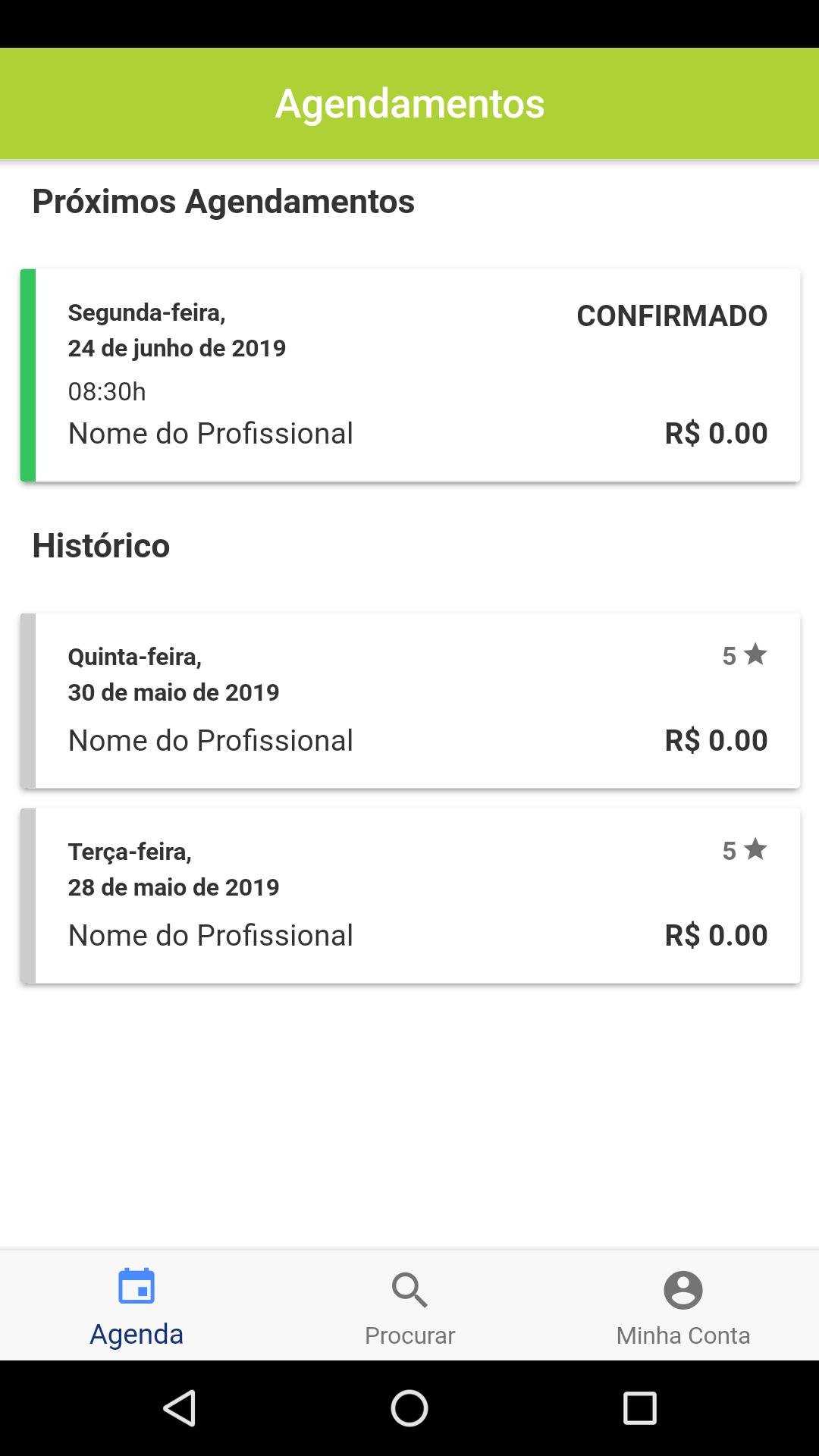
Task: Tap star rating on 28 de maio card
Action: tap(745, 850)
